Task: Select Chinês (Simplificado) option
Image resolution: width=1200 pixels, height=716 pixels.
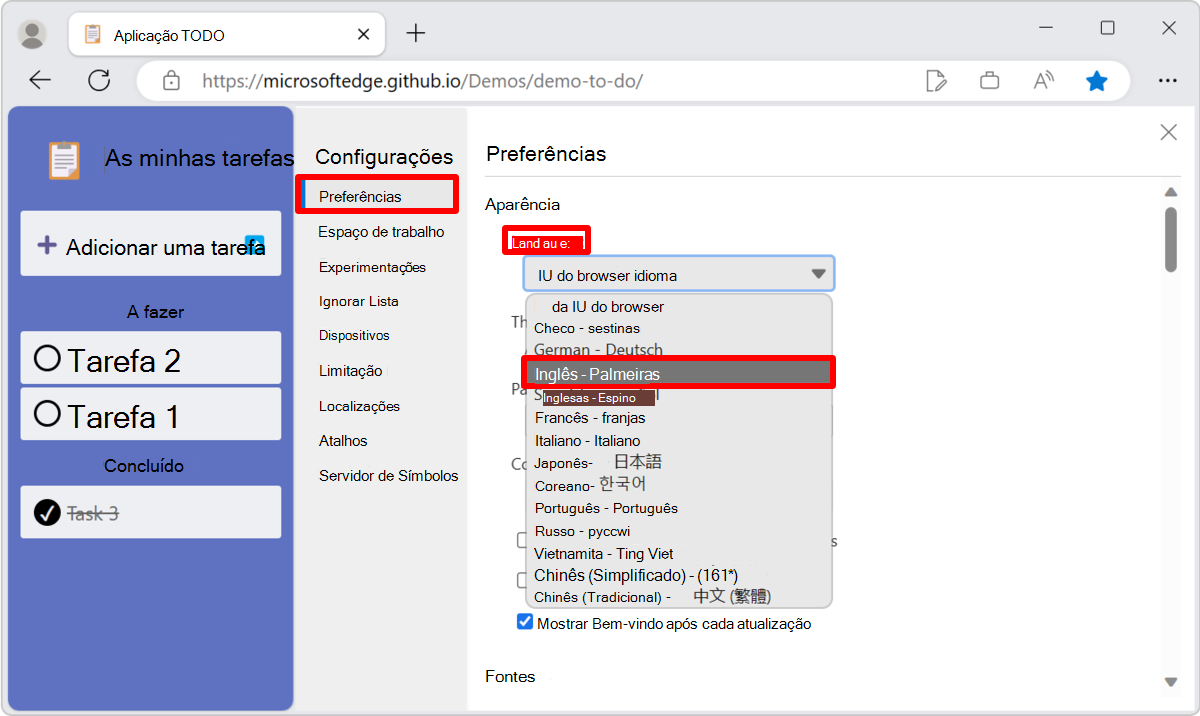Action: [x=678, y=575]
